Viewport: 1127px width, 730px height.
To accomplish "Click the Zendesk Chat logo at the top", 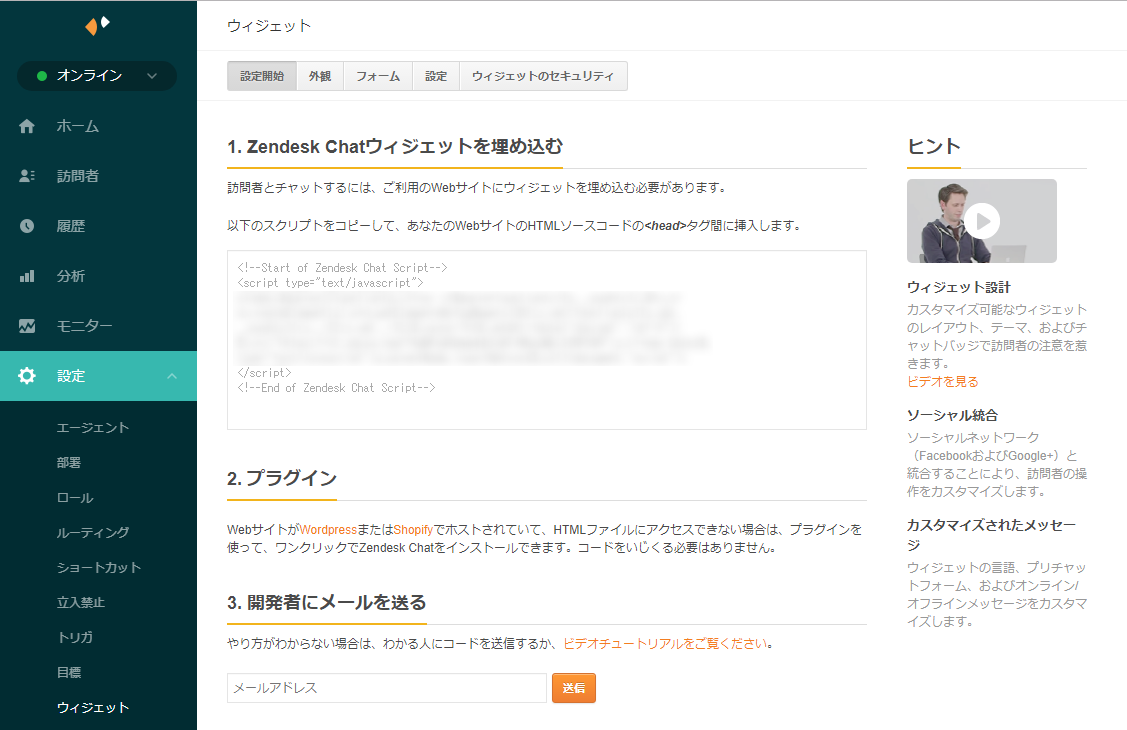I will pyautogui.click(x=97, y=25).
